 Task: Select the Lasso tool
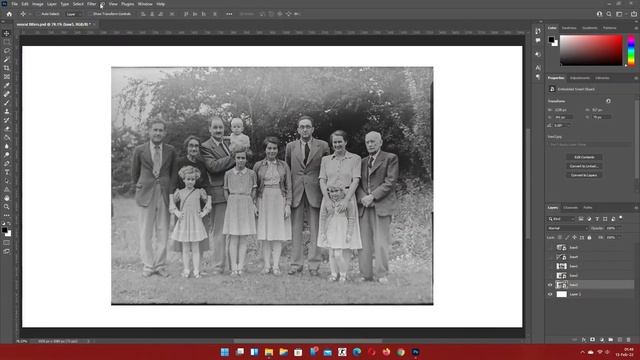pos(7,51)
